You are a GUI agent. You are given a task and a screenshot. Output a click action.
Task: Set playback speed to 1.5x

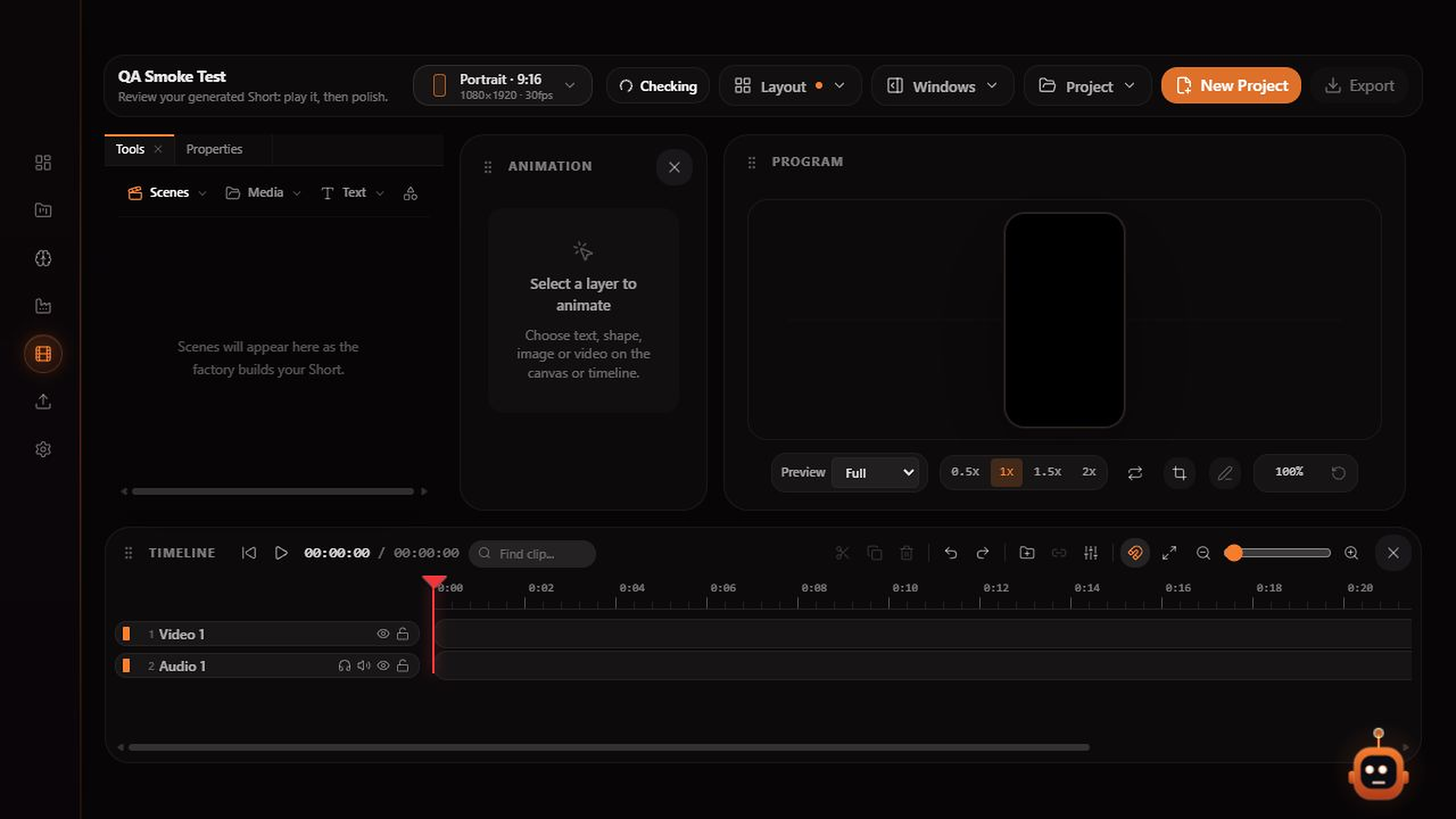[x=1047, y=471]
